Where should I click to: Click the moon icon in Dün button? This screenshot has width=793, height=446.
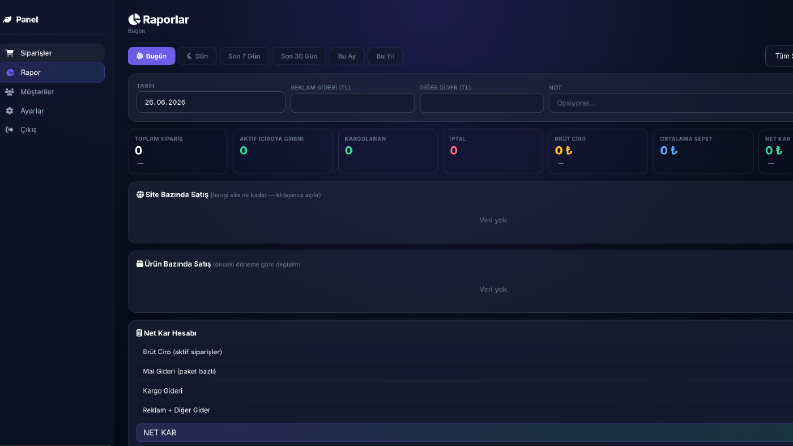point(189,56)
